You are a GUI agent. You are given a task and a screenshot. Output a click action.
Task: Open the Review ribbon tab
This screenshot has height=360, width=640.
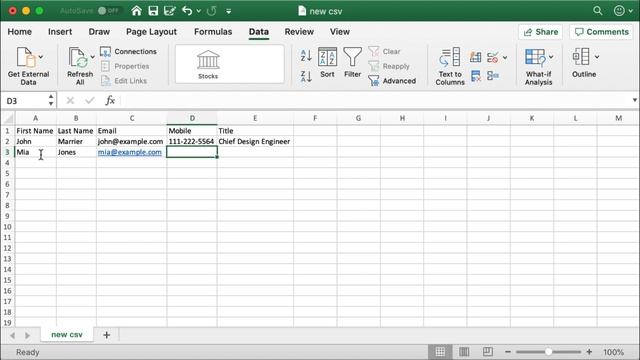point(299,31)
